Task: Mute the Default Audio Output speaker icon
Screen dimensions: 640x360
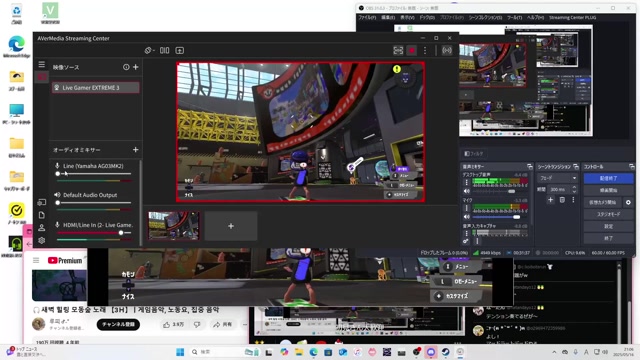Action: (57, 195)
